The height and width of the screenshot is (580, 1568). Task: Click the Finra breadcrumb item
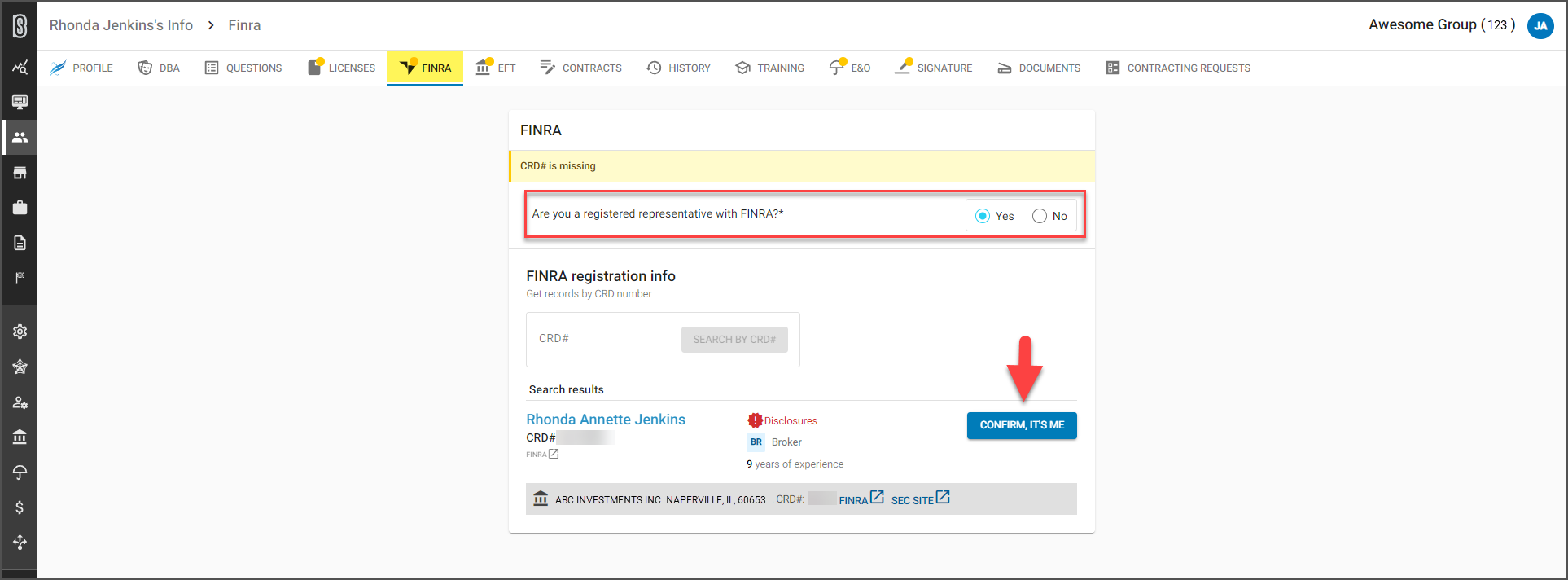tap(244, 25)
